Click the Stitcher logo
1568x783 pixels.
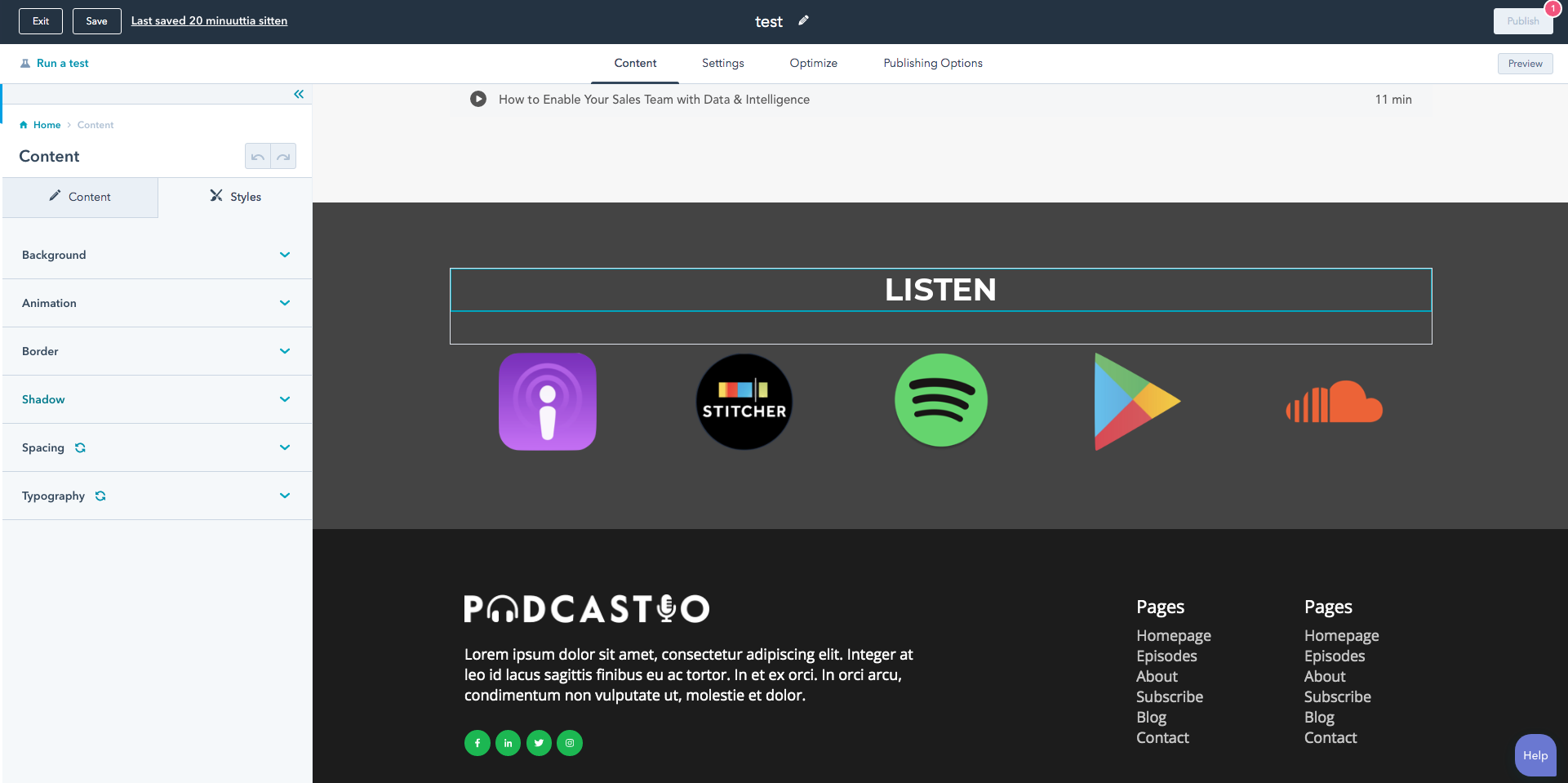744,401
